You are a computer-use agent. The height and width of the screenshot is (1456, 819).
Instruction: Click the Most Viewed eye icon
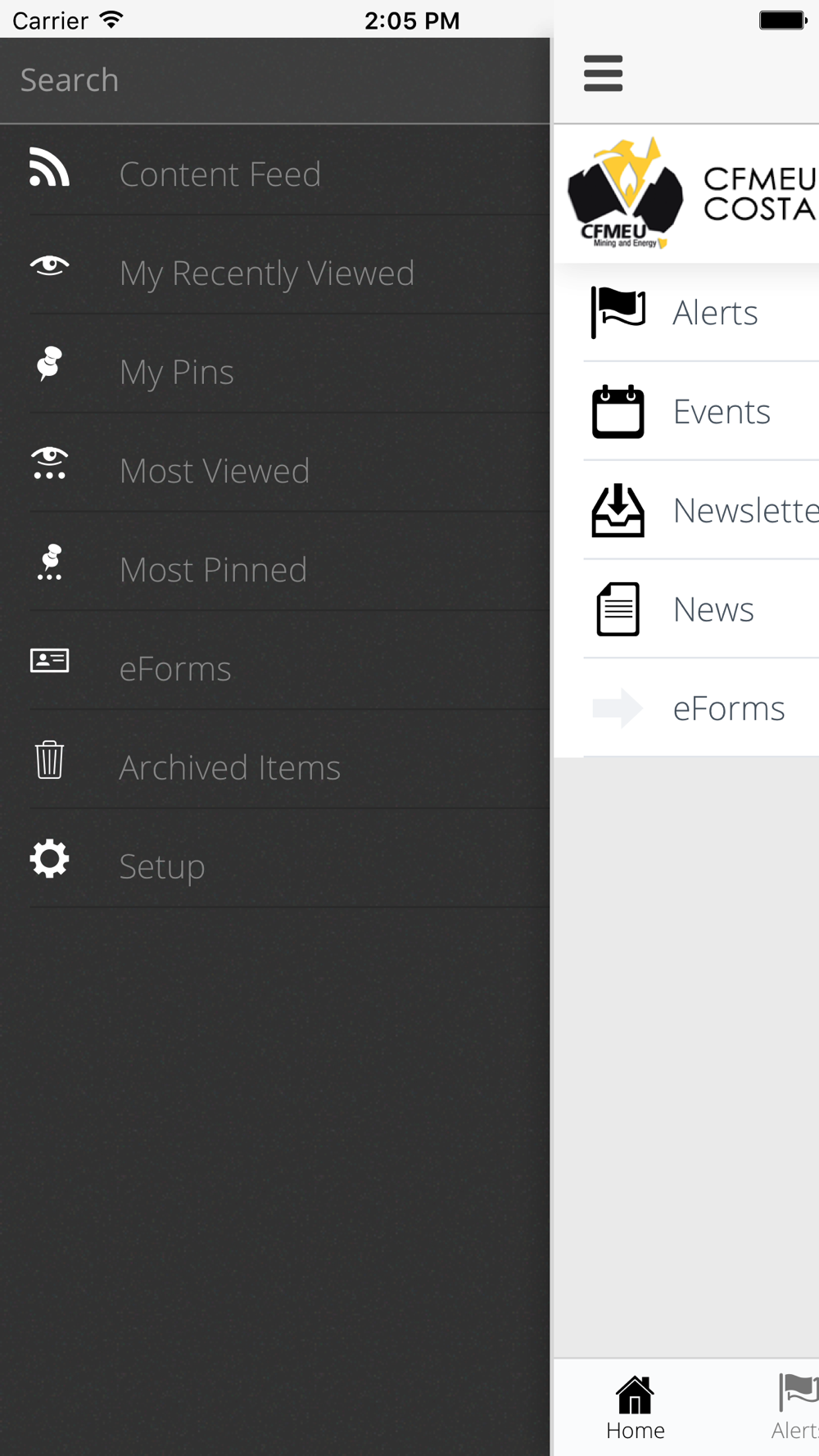(x=49, y=463)
